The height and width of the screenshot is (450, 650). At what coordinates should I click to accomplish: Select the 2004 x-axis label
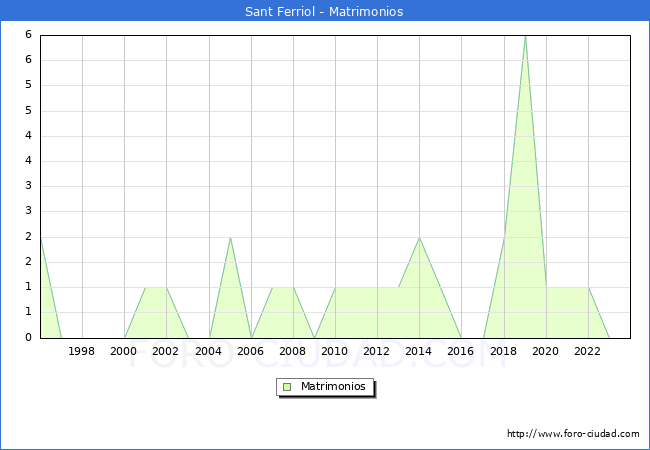208,351
